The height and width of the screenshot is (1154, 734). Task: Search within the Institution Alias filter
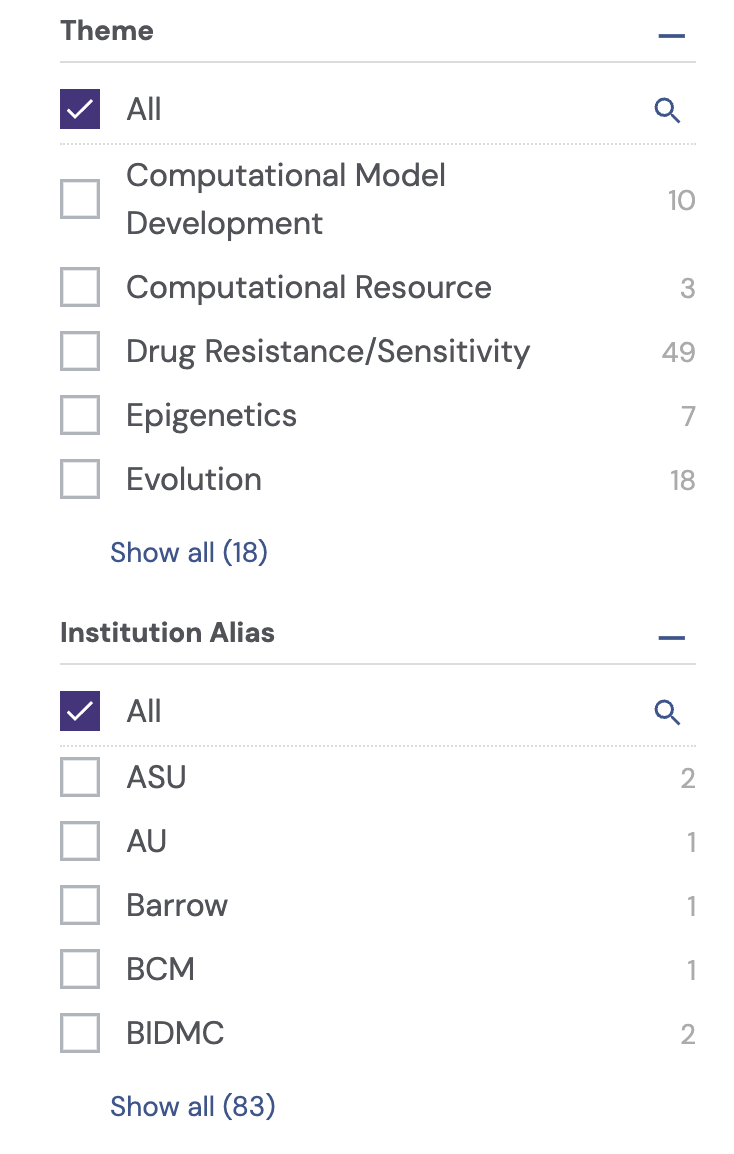(x=667, y=712)
